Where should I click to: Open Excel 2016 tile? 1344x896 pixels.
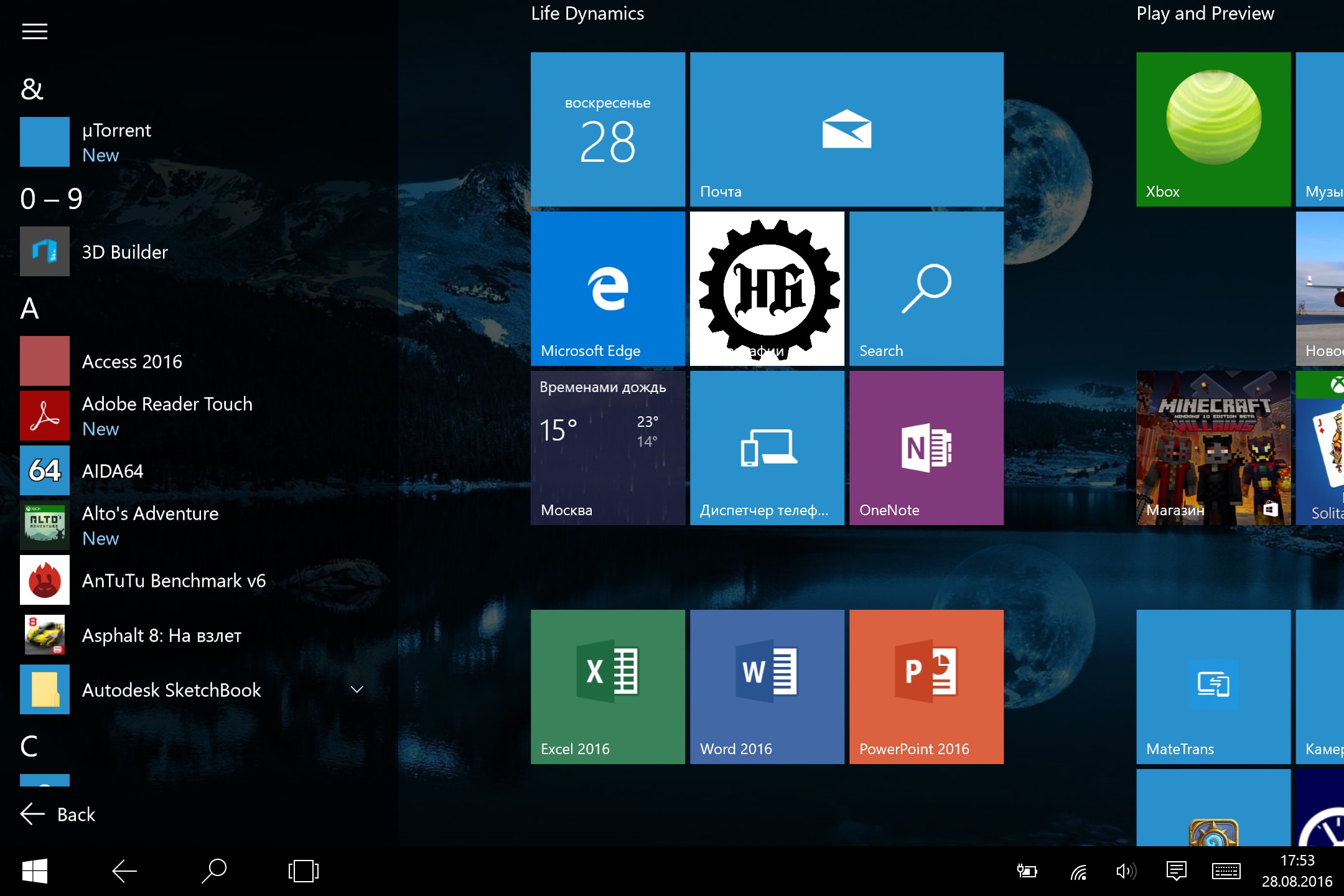click(x=608, y=687)
